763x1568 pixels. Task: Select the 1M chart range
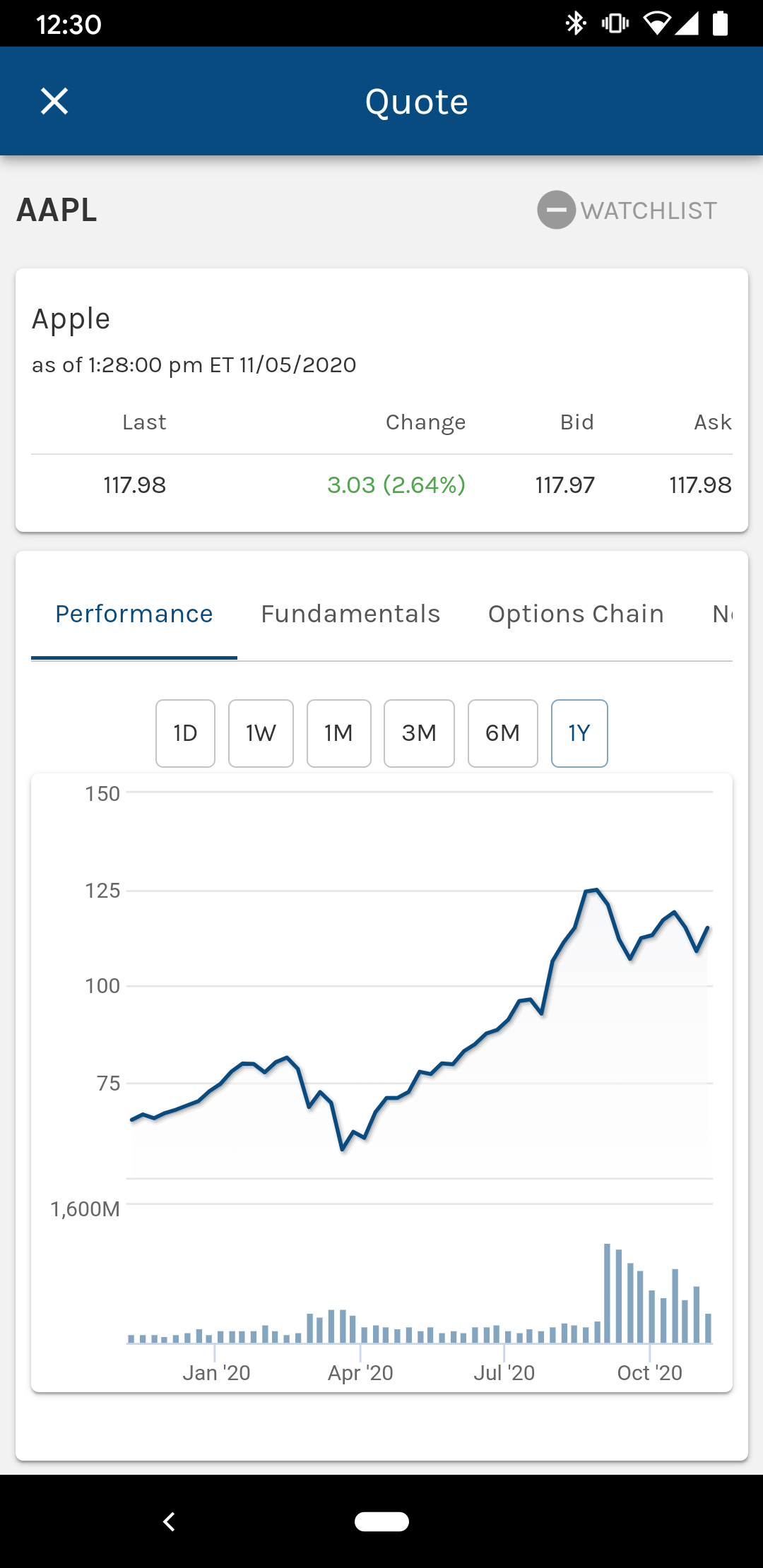click(338, 733)
